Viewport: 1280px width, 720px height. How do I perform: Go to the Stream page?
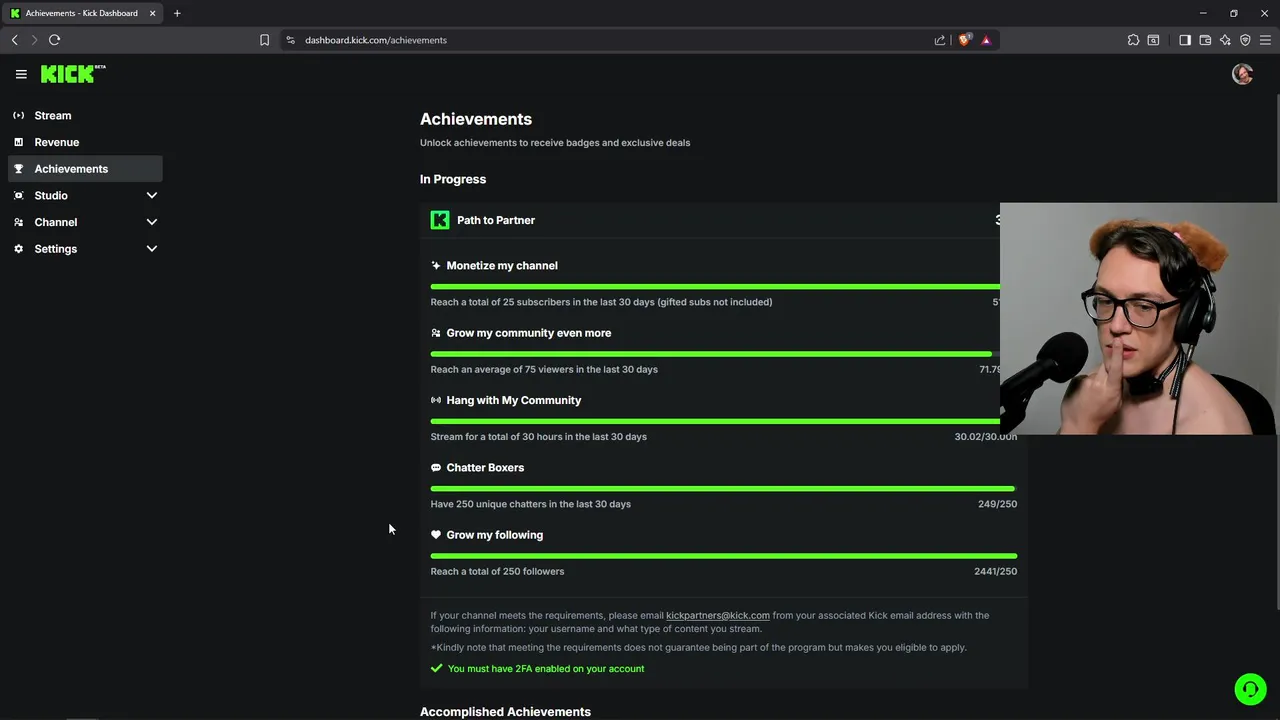click(x=53, y=116)
